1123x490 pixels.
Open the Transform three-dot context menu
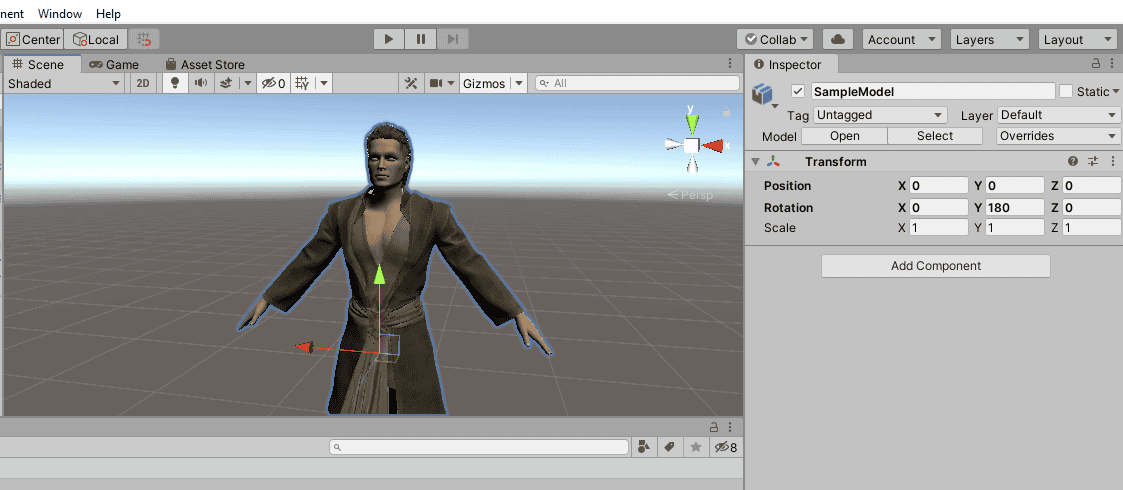pyautogui.click(x=1112, y=161)
